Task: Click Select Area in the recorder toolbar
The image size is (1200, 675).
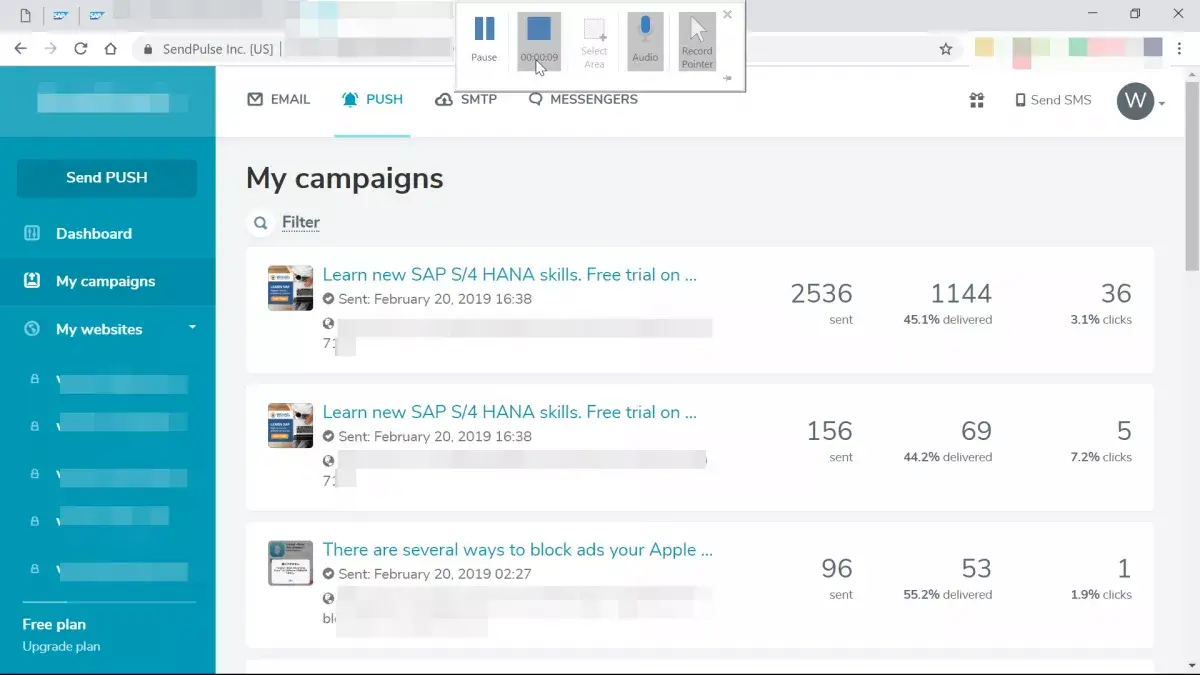Action: coord(594,42)
